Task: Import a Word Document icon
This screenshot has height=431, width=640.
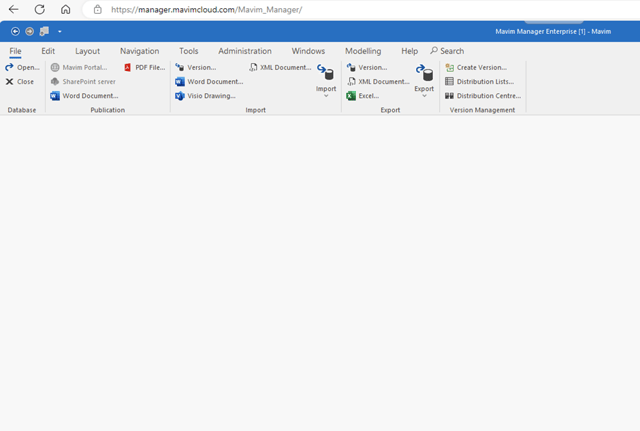Action: pyautogui.click(x=180, y=82)
